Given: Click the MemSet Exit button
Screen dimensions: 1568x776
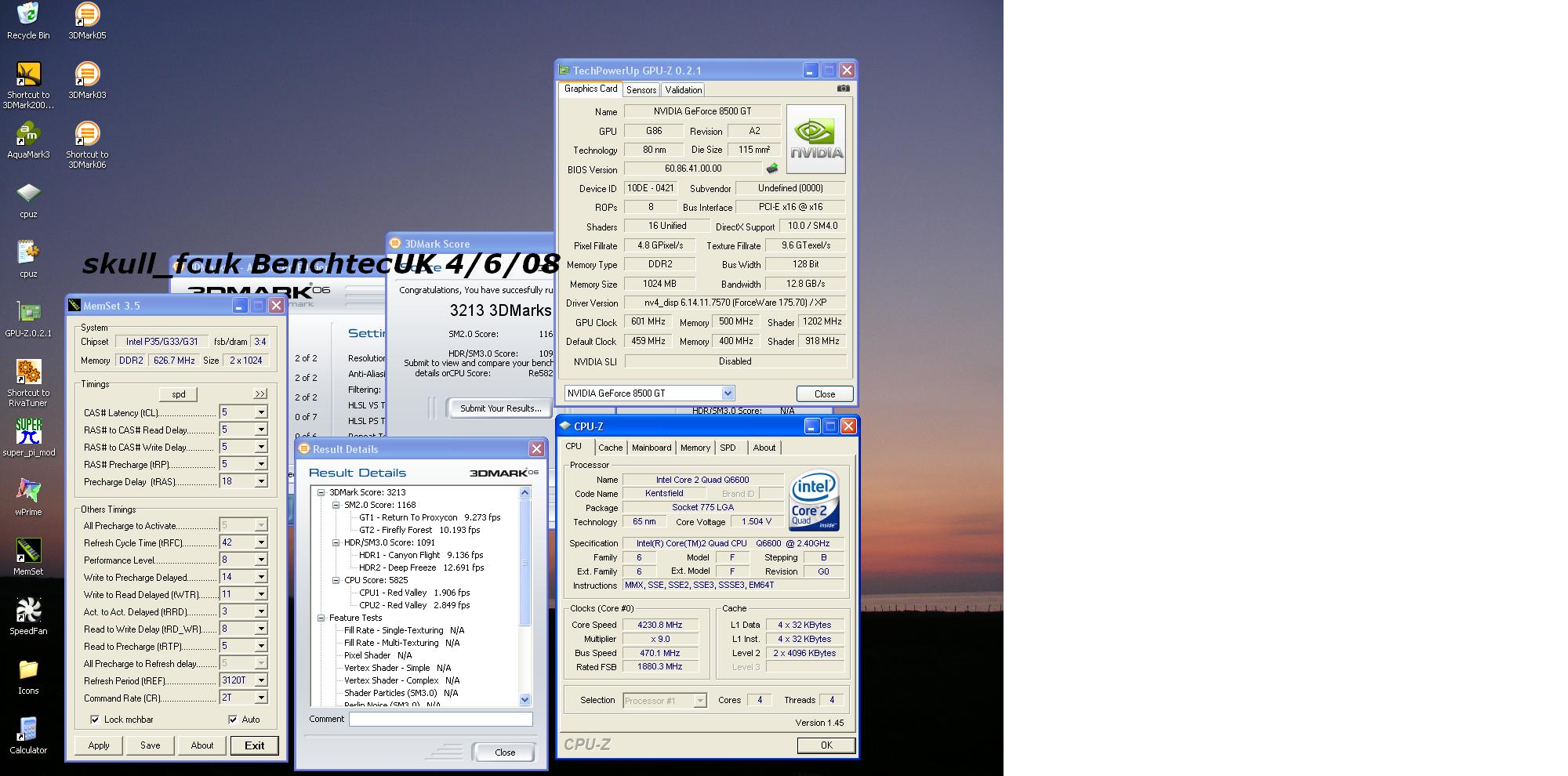Looking at the screenshot, I should coord(255,745).
